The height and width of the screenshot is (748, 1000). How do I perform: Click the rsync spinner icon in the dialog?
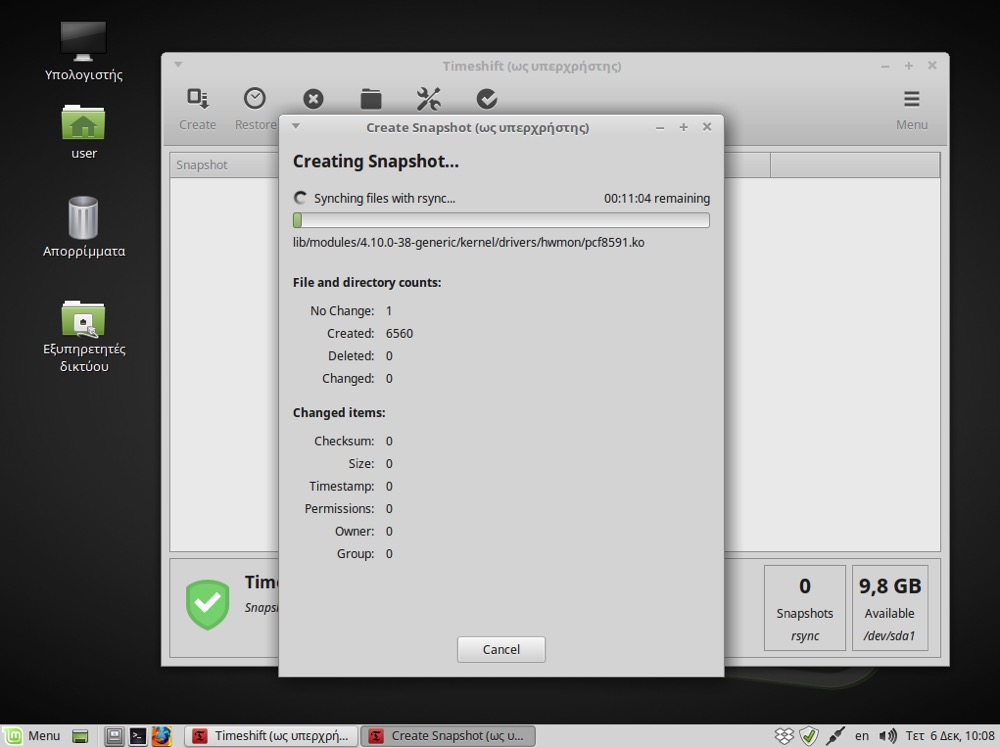(x=300, y=198)
